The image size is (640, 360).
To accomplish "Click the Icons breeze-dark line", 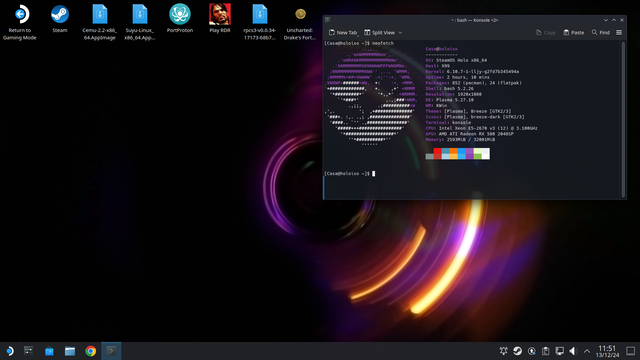I will pos(475,117).
